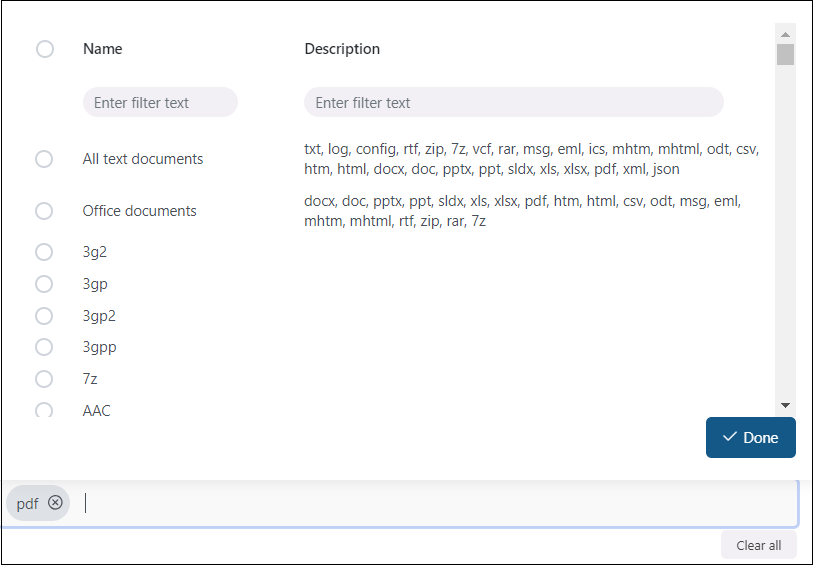Click the Description column header
This screenshot has height=565, width=813.
[x=342, y=49]
